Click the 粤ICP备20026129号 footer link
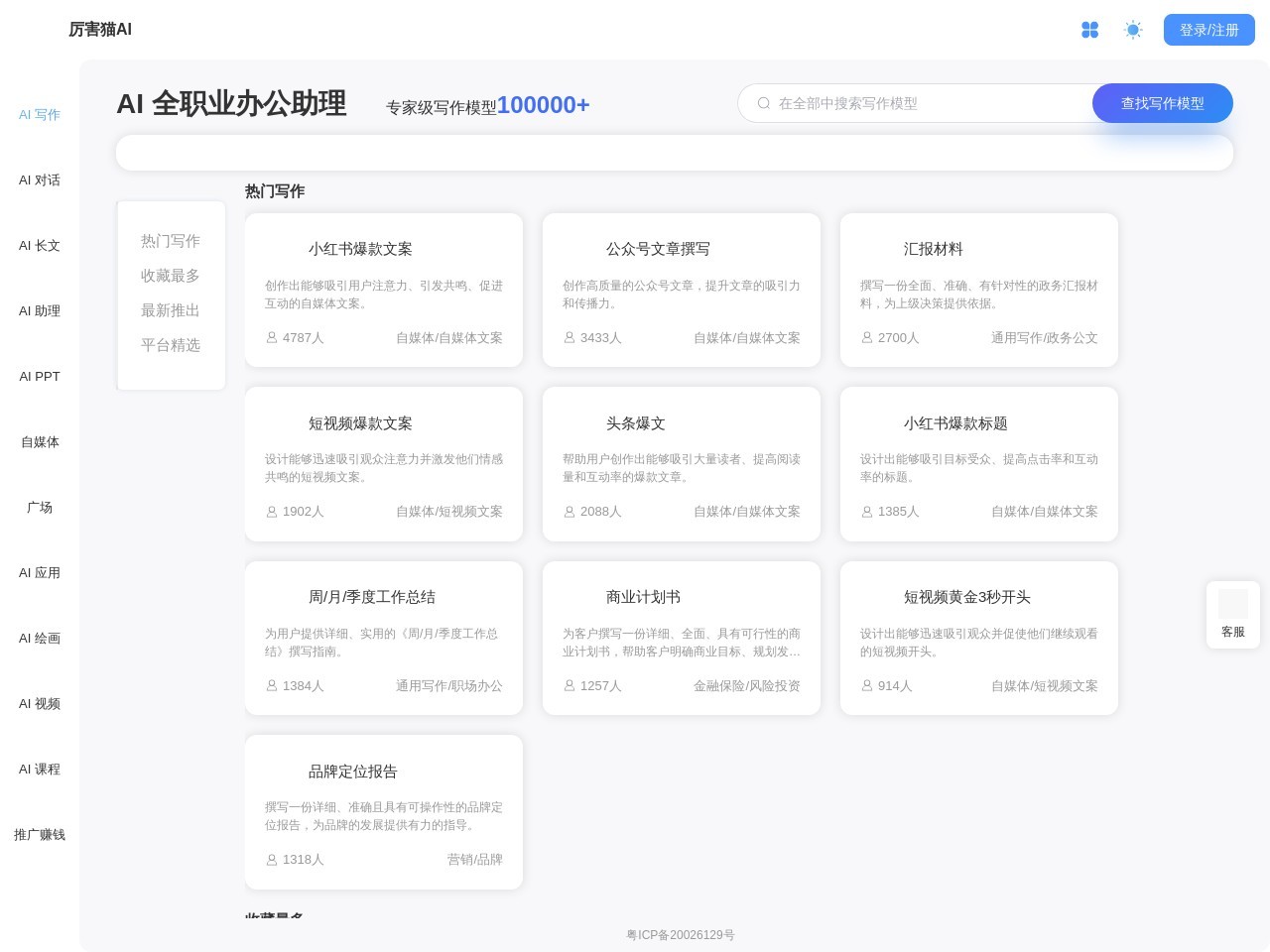Viewport: 1270px width, 952px height. (x=681, y=935)
